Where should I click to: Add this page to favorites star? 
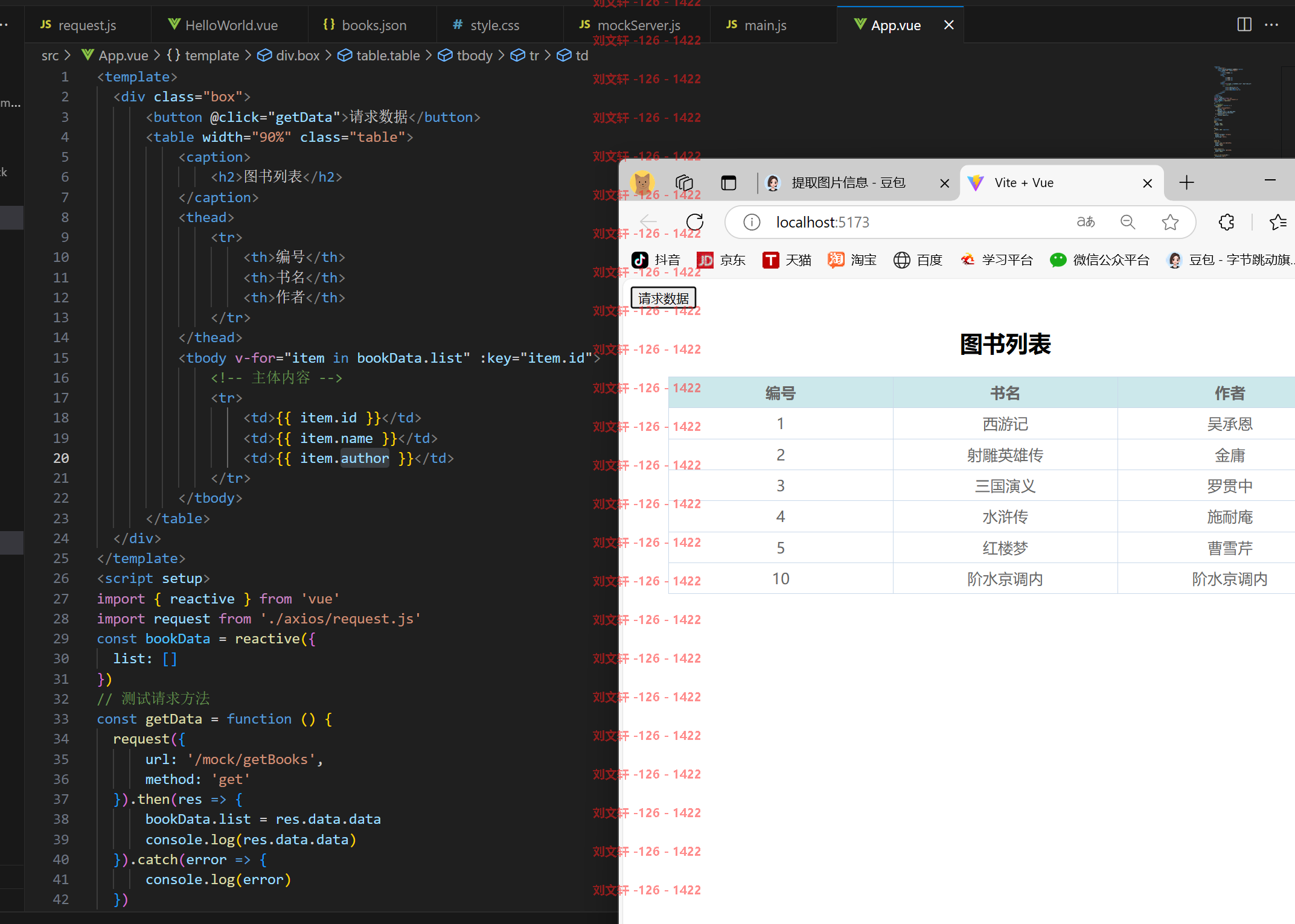click(1170, 222)
